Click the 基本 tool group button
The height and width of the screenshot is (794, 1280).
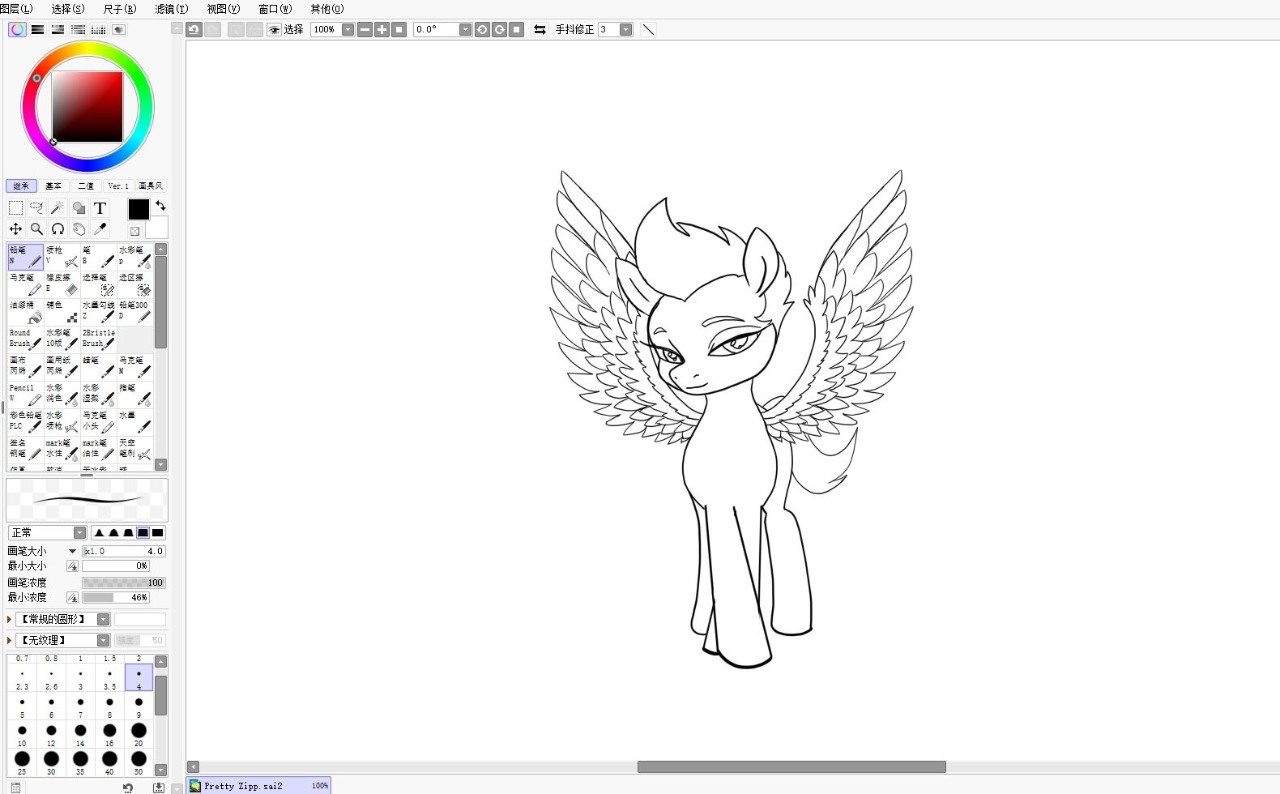coord(53,186)
